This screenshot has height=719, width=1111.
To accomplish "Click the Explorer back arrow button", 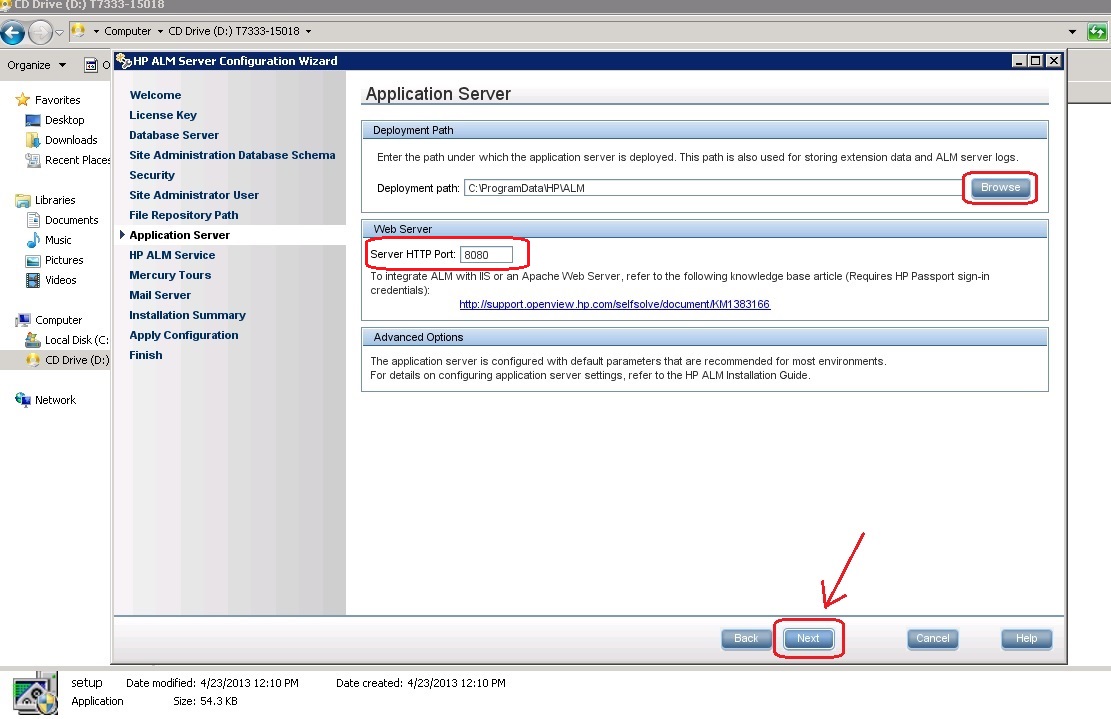I will (x=12, y=32).
